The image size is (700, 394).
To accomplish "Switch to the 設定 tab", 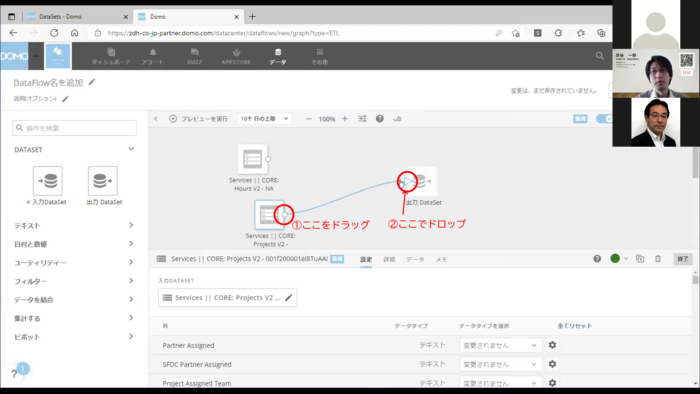I will point(366,259).
